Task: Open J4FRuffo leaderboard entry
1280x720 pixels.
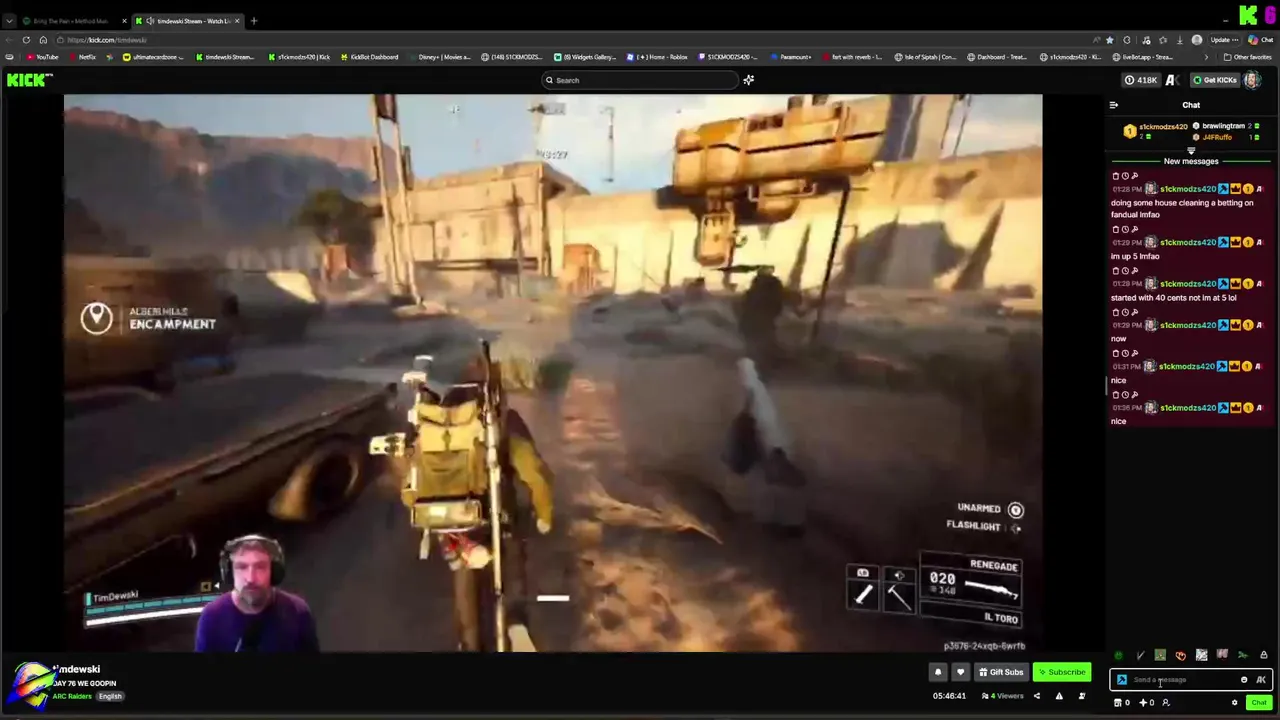Action: pyautogui.click(x=1227, y=137)
